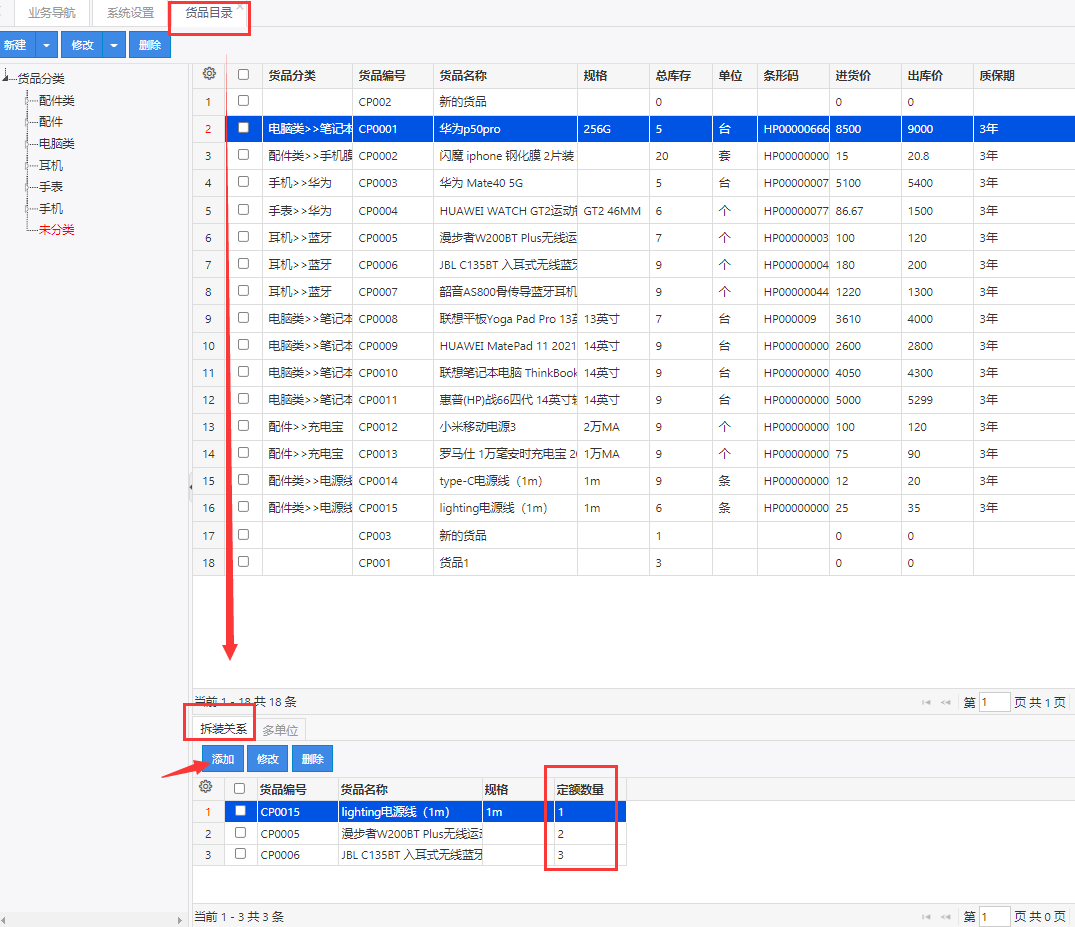Screen dimensions: 1075x927
Task: Open the 拆装关系 grid settings gear
Action: pos(205,787)
